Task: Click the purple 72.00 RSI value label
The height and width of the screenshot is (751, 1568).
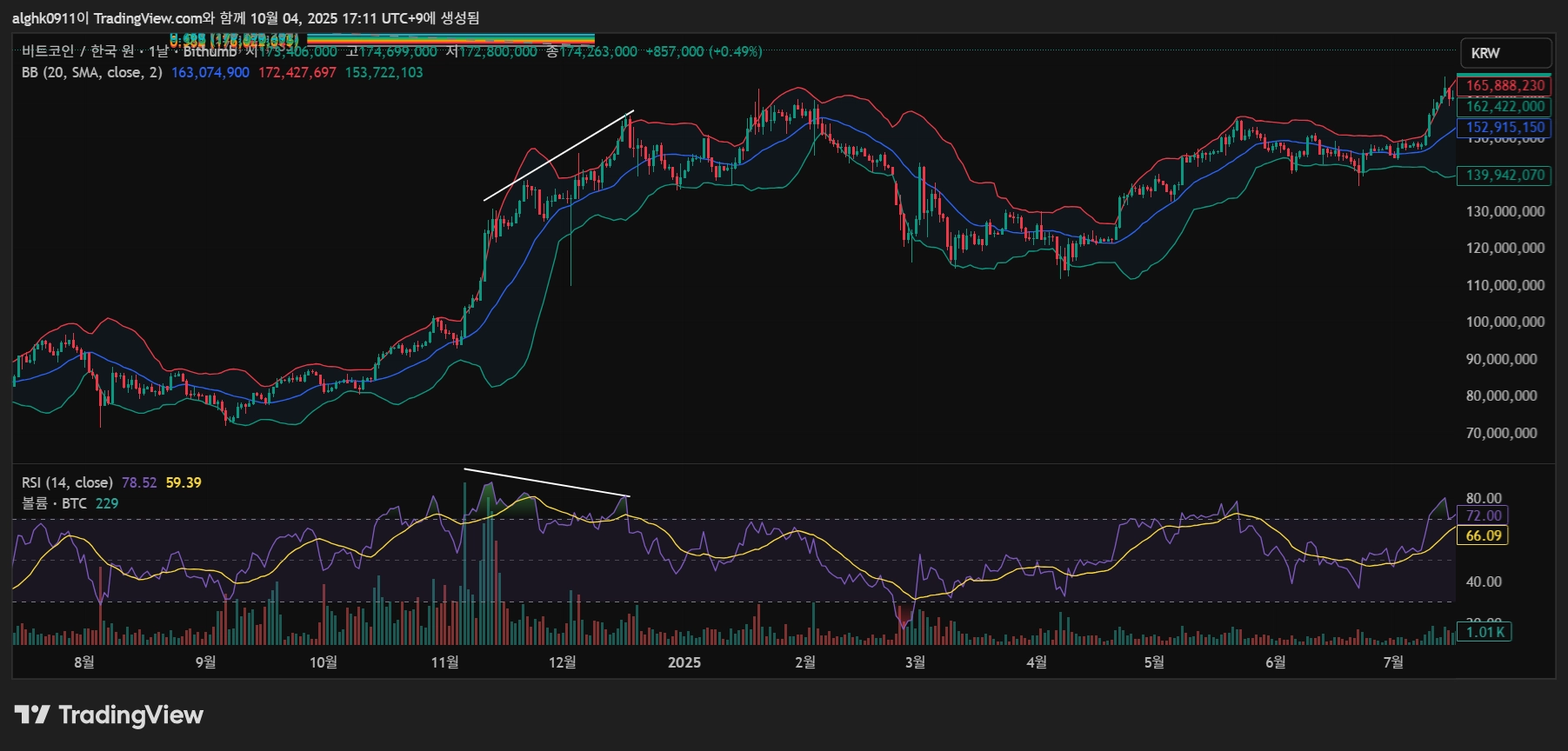Action: point(1483,515)
